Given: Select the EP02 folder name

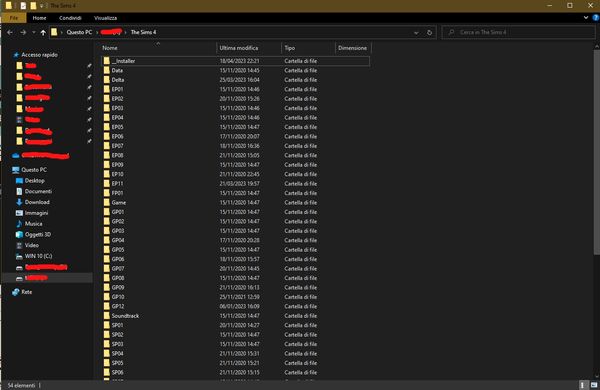Looking at the screenshot, I should (x=117, y=99).
